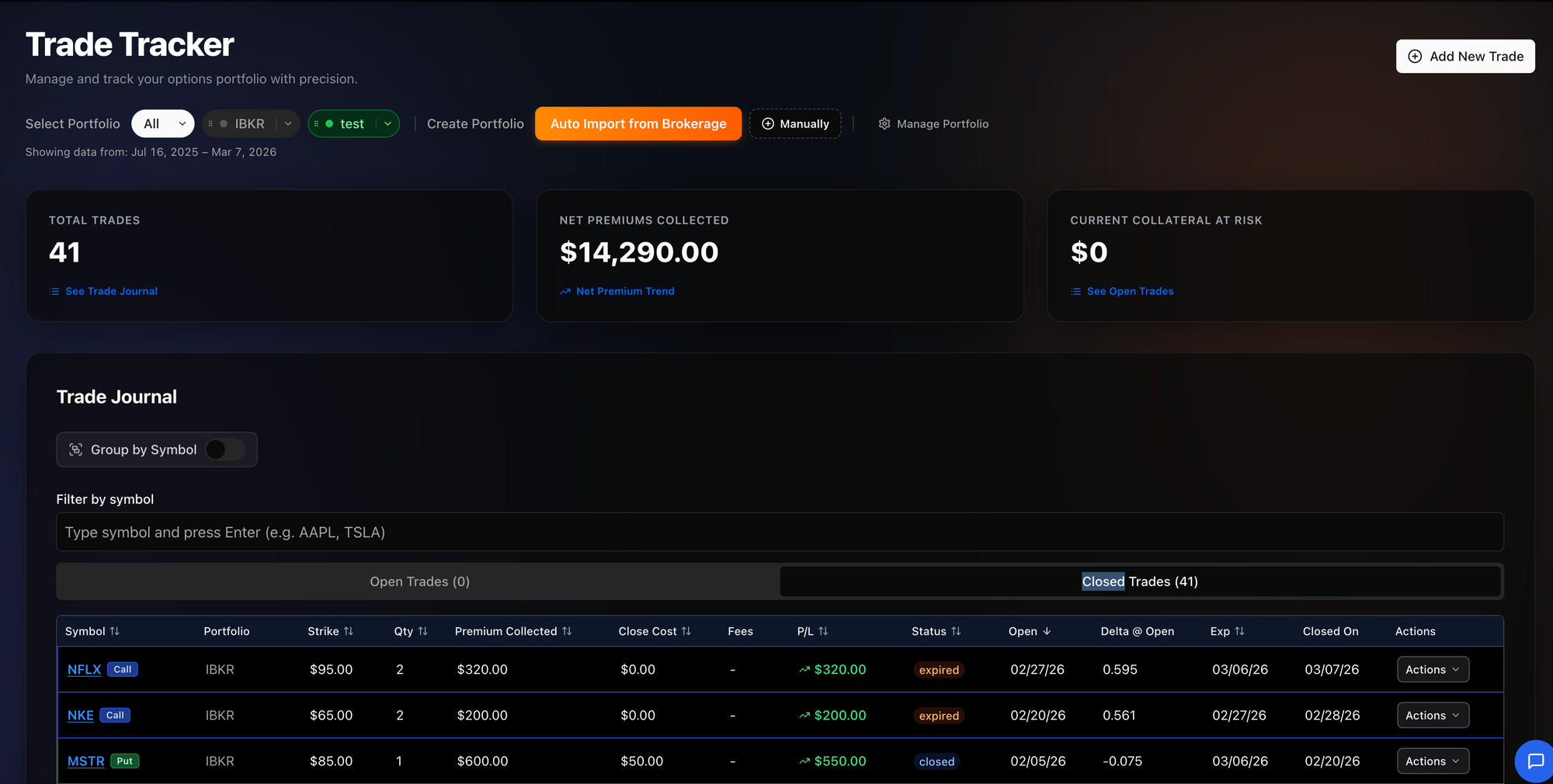This screenshot has height=784, width=1553.
Task: Click the Premium Collected sort arrows
Action: tap(567, 631)
